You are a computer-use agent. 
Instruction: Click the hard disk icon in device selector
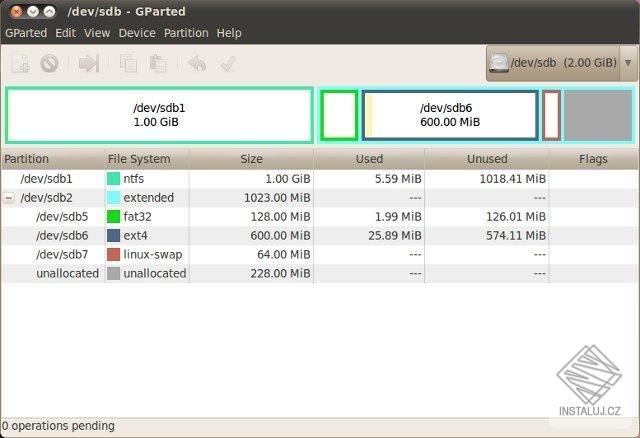[x=499, y=63]
